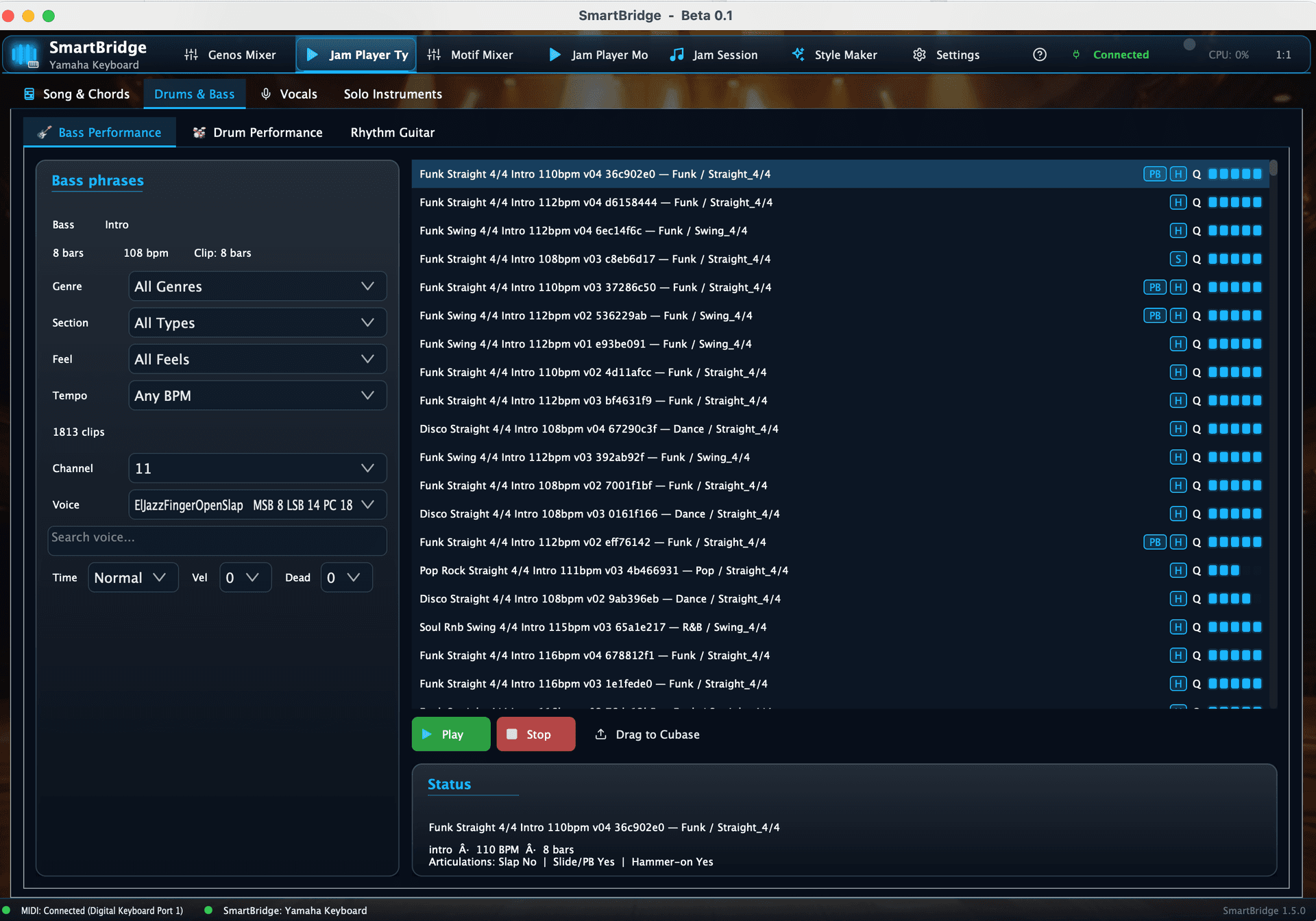
Task: Open the Rhythm Guitar sub-tab
Action: coord(393,132)
